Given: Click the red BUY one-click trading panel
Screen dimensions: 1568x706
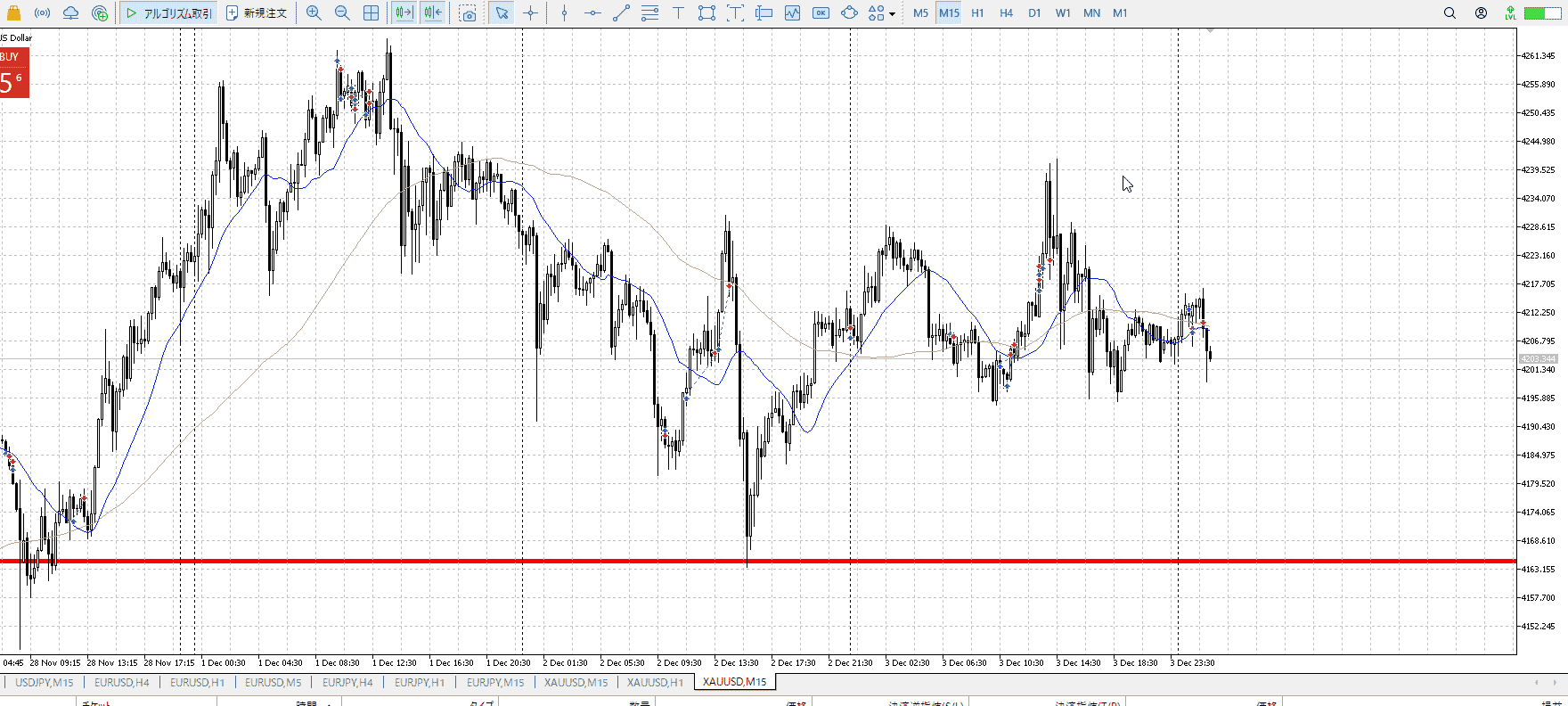Looking at the screenshot, I should (x=14, y=73).
